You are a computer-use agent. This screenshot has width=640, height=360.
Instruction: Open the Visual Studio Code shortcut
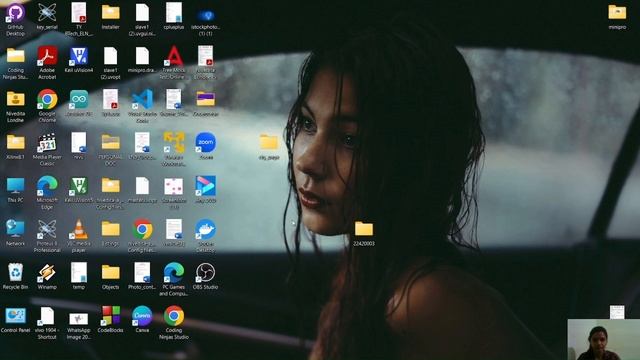point(142,99)
